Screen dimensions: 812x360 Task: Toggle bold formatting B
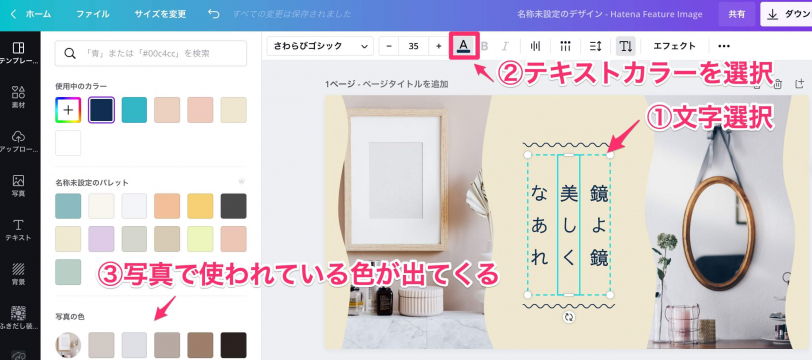[x=485, y=46]
